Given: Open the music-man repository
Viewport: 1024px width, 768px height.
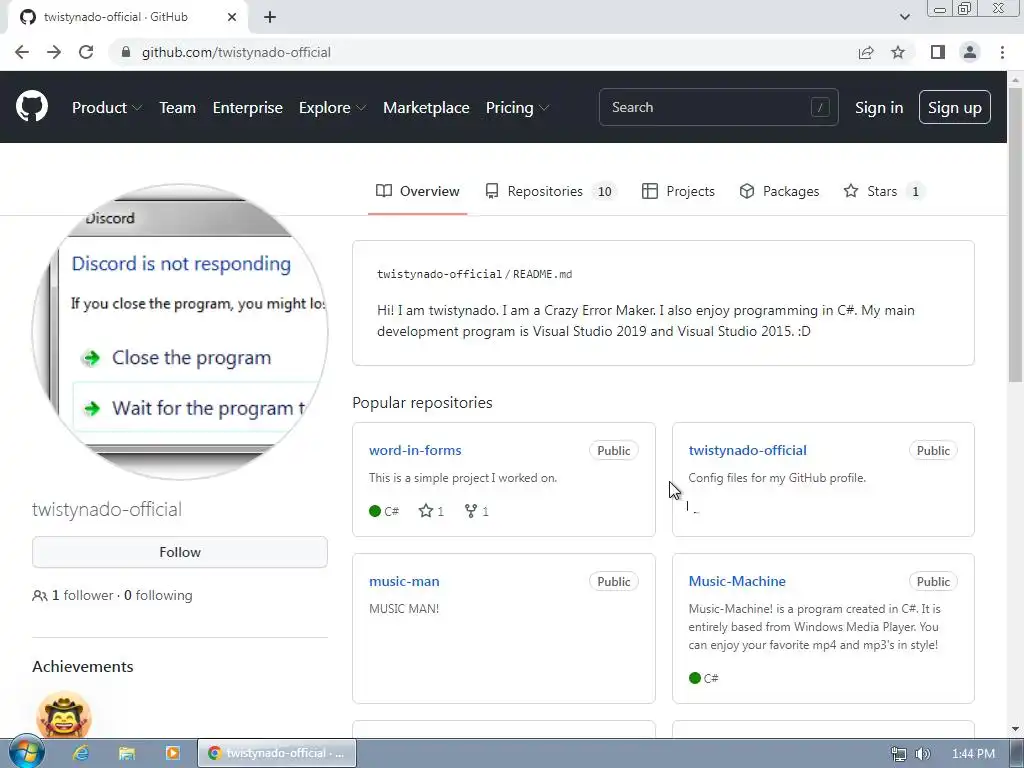Looking at the screenshot, I should tap(404, 581).
